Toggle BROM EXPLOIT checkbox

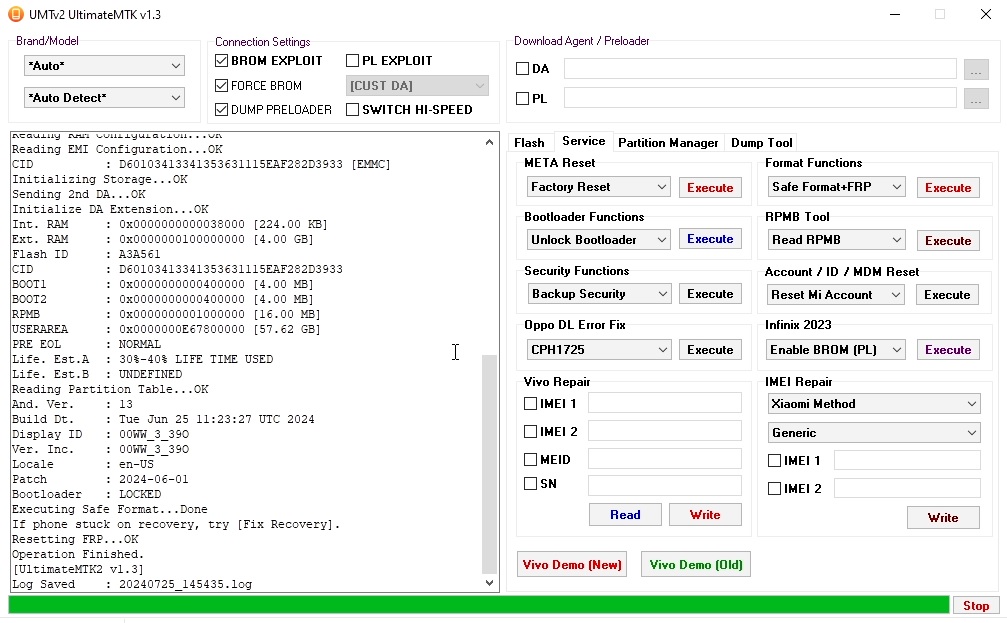(222, 60)
